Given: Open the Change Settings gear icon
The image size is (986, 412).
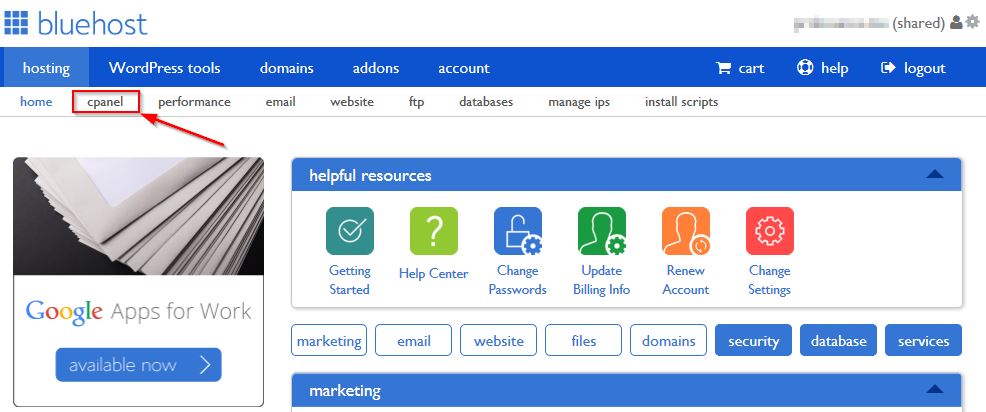Looking at the screenshot, I should click(x=770, y=231).
